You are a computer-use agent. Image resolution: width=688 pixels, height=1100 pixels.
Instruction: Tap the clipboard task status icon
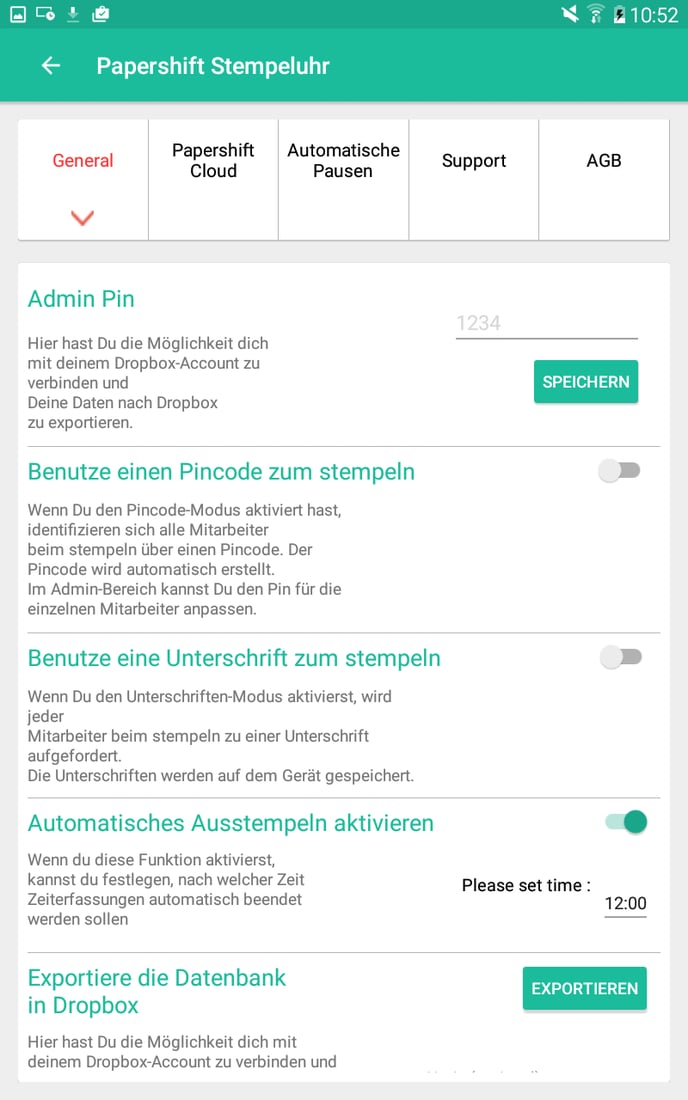tap(99, 14)
